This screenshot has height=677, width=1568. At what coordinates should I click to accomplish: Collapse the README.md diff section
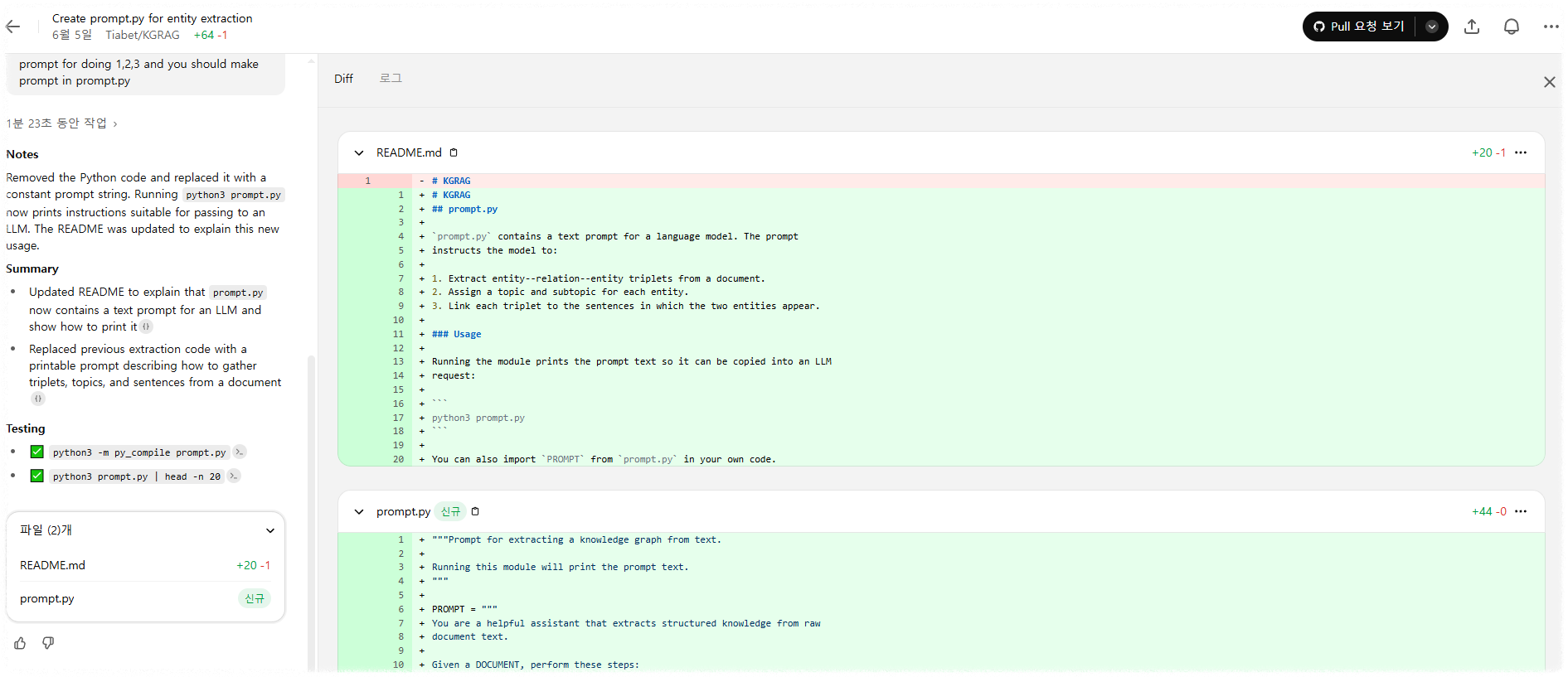point(359,152)
